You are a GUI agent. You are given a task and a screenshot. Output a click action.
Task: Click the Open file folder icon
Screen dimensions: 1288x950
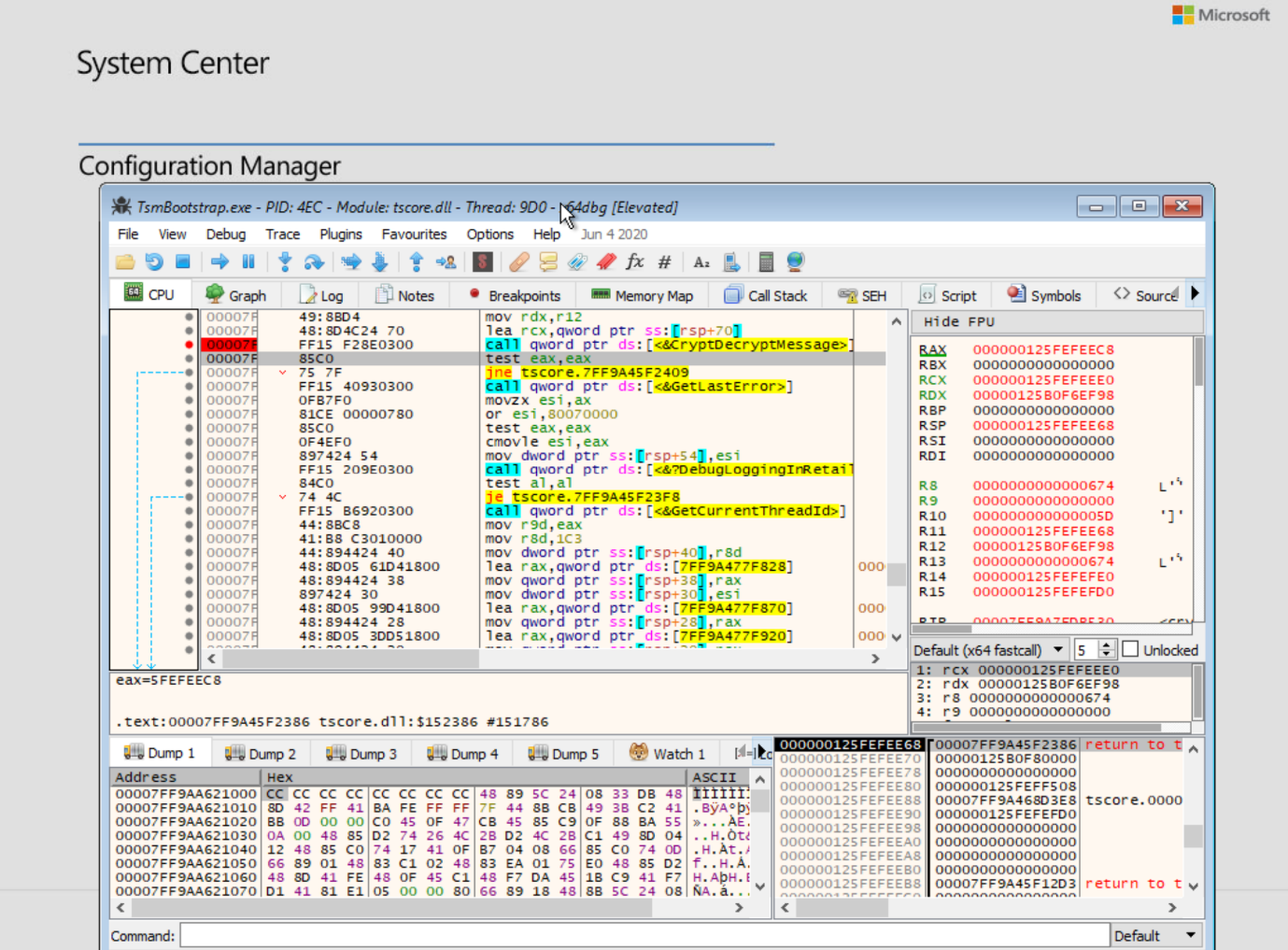pos(125,262)
